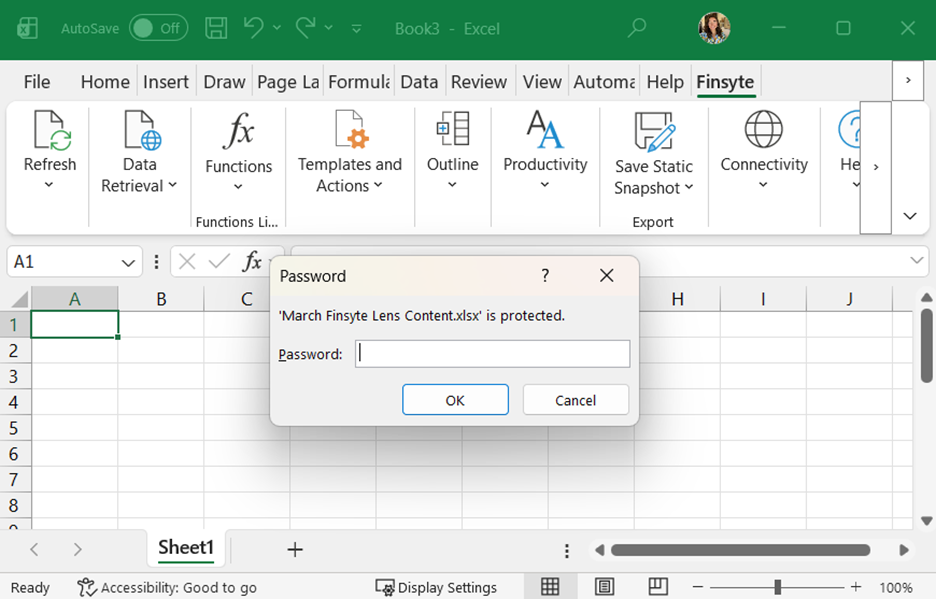Toggle the AutoSave switch

tap(158, 28)
